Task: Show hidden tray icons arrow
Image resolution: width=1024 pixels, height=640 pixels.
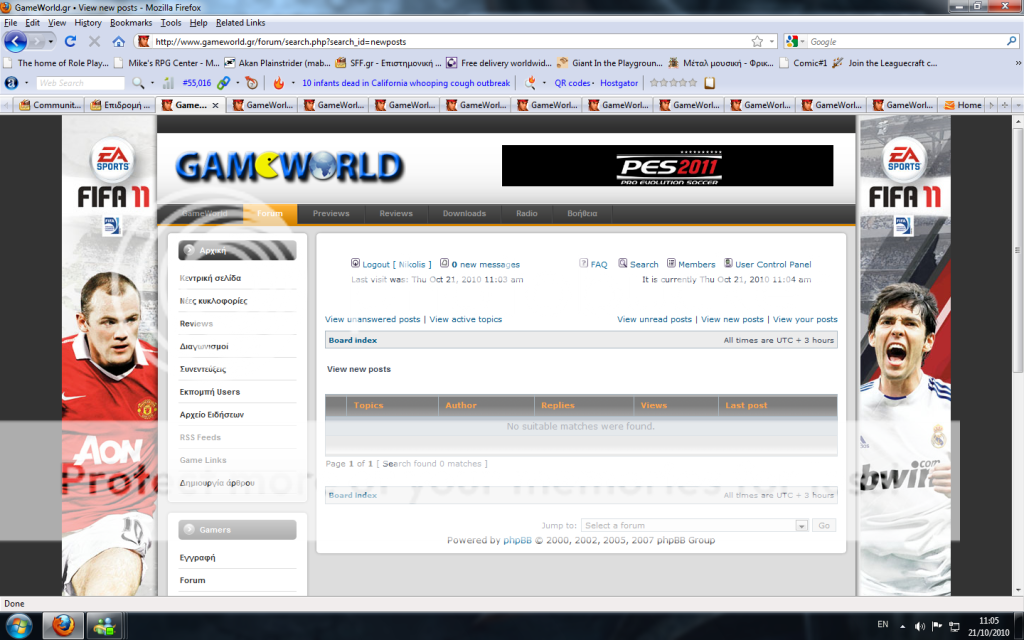Action: (902, 626)
